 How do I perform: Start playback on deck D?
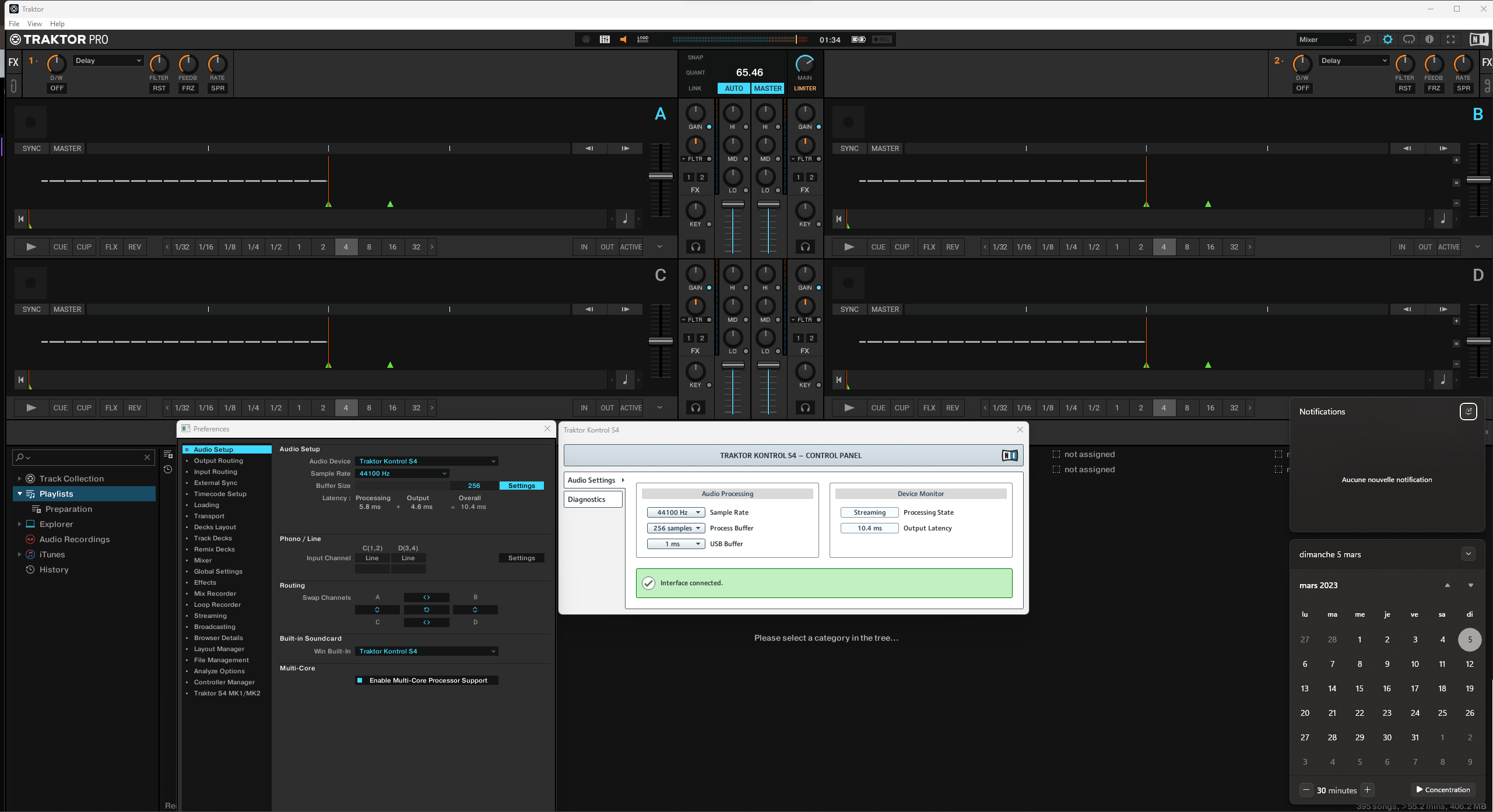pyautogui.click(x=849, y=408)
